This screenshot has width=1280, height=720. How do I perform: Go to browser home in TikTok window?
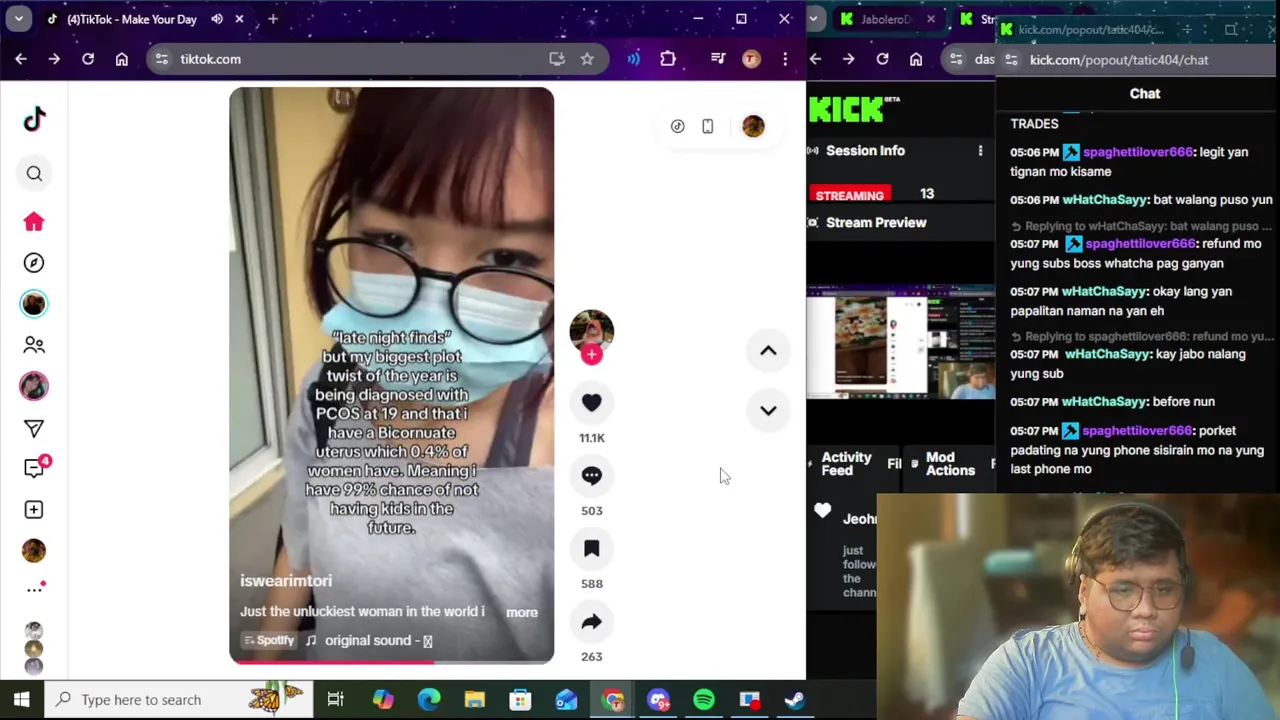pyautogui.click(x=122, y=59)
